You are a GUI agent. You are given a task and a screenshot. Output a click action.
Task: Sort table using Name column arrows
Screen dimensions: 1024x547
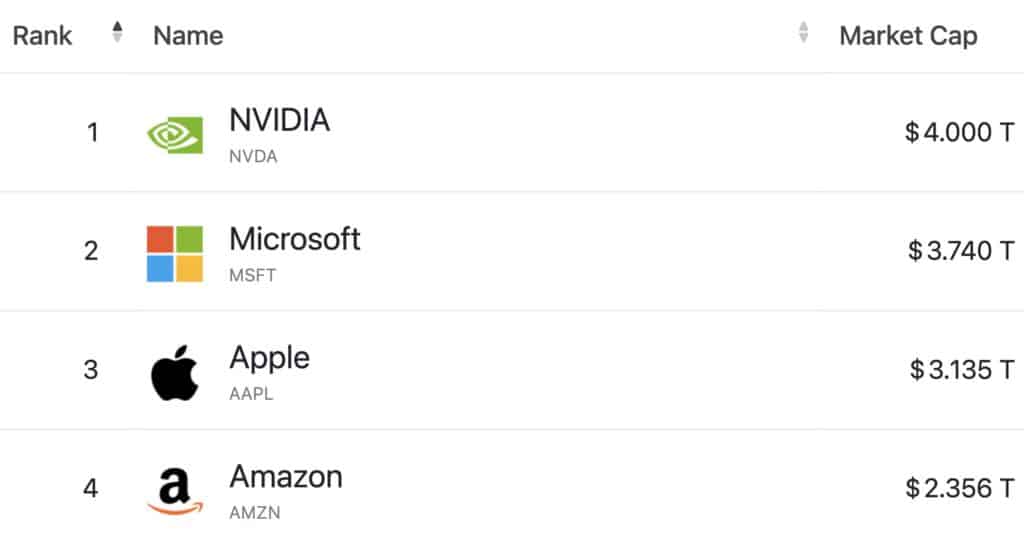pos(803,32)
